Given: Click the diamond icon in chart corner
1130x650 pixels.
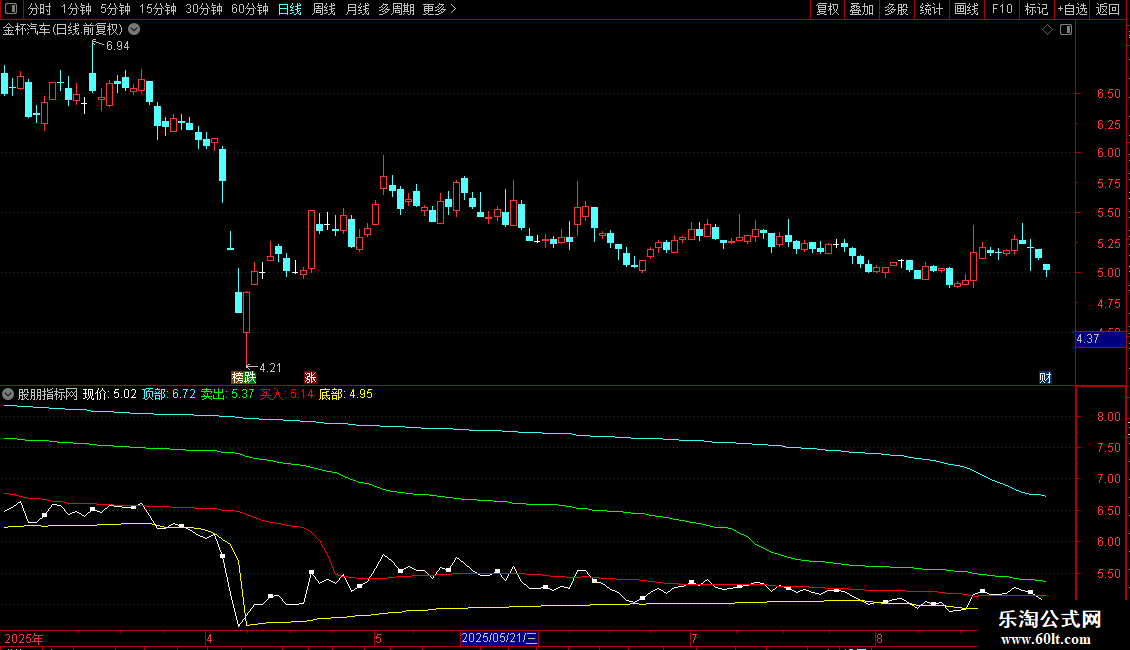Looking at the screenshot, I should click(x=1048, y=30).
